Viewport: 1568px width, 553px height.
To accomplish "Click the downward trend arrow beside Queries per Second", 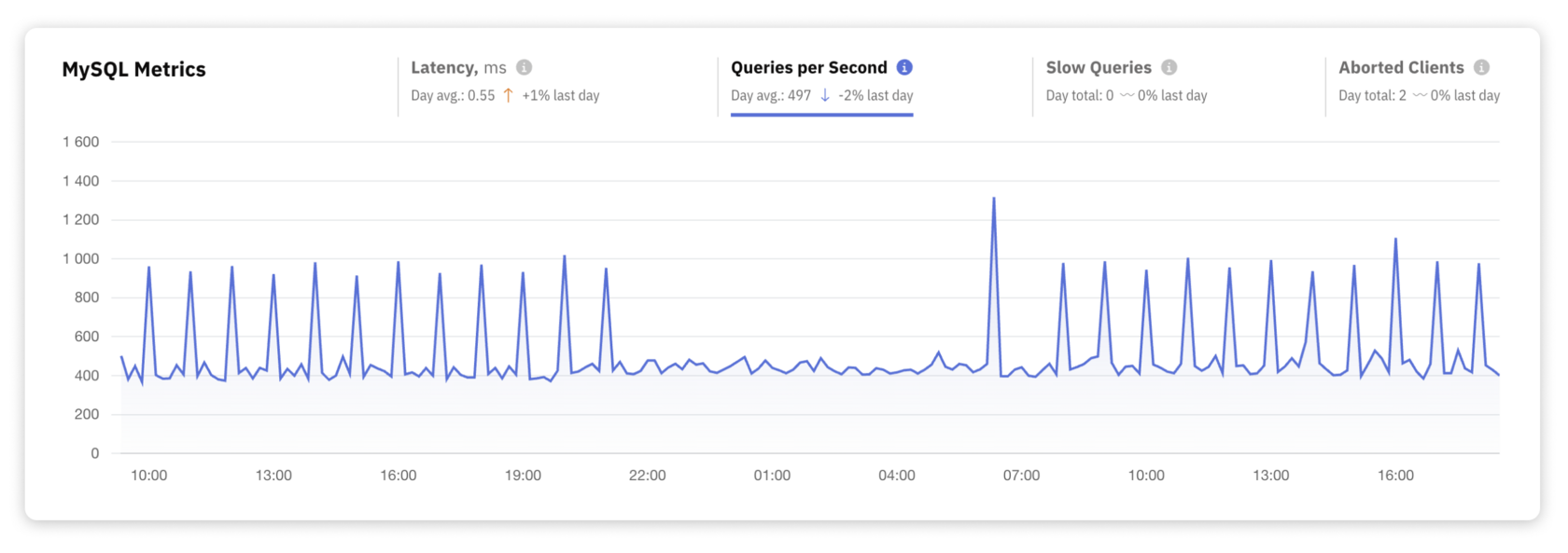I will (825, 95).
